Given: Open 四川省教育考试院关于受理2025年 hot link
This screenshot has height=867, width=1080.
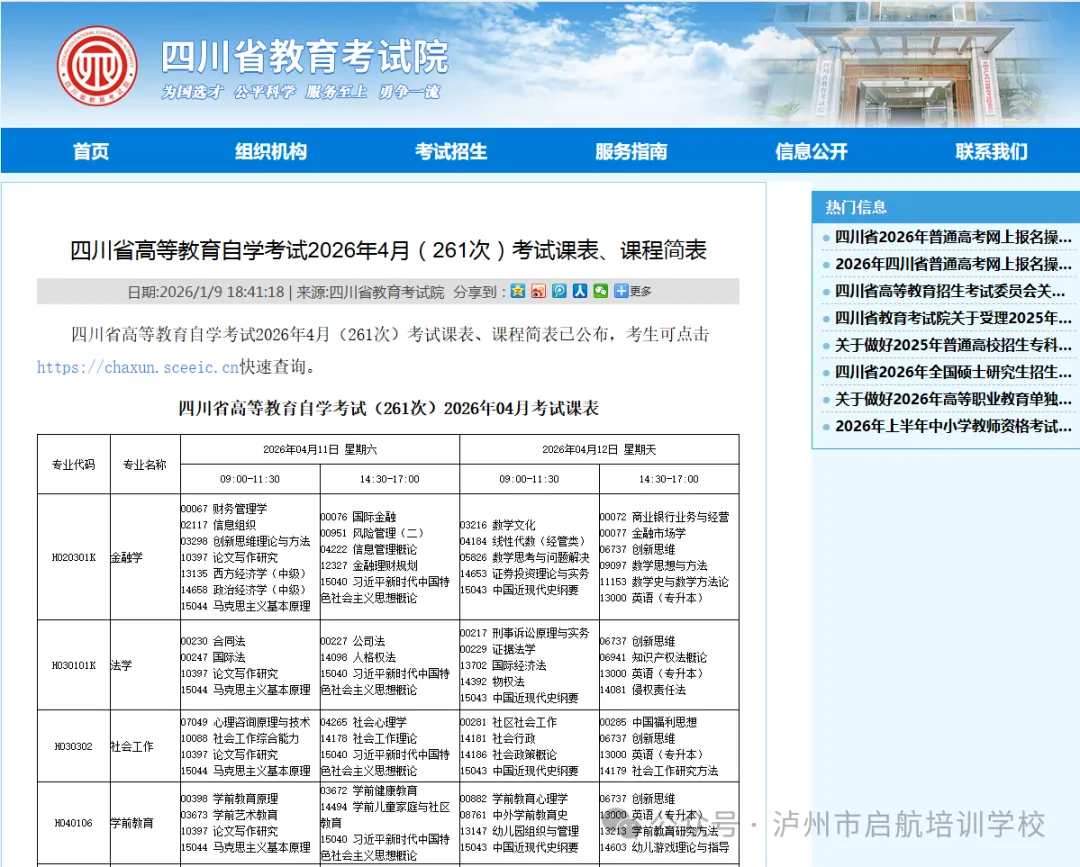Looking at the screenshot, I should coord(953,317).
